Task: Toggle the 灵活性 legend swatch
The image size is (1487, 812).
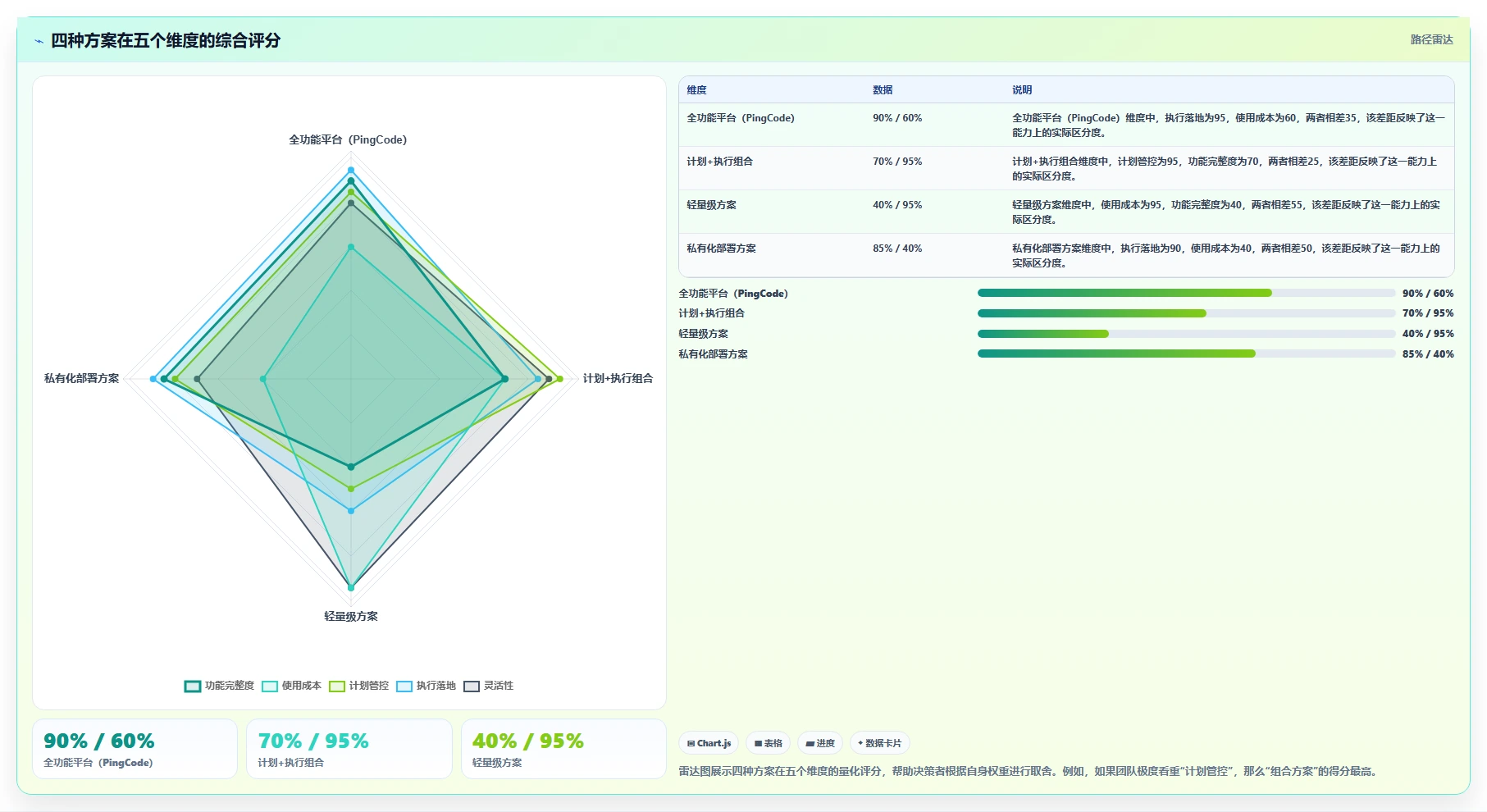Action: point(472,687)
